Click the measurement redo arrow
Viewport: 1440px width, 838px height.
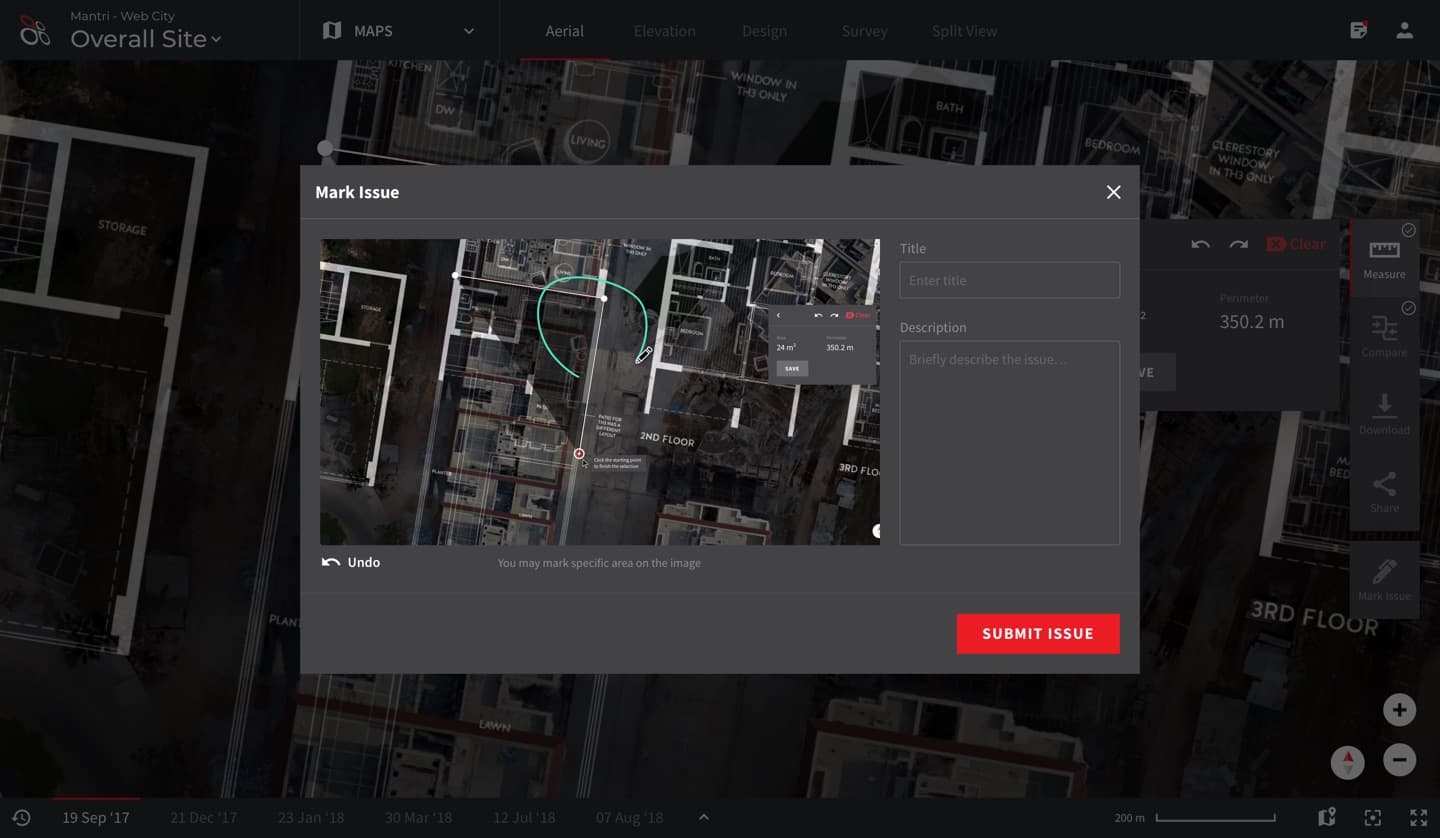pos(1238,244)
